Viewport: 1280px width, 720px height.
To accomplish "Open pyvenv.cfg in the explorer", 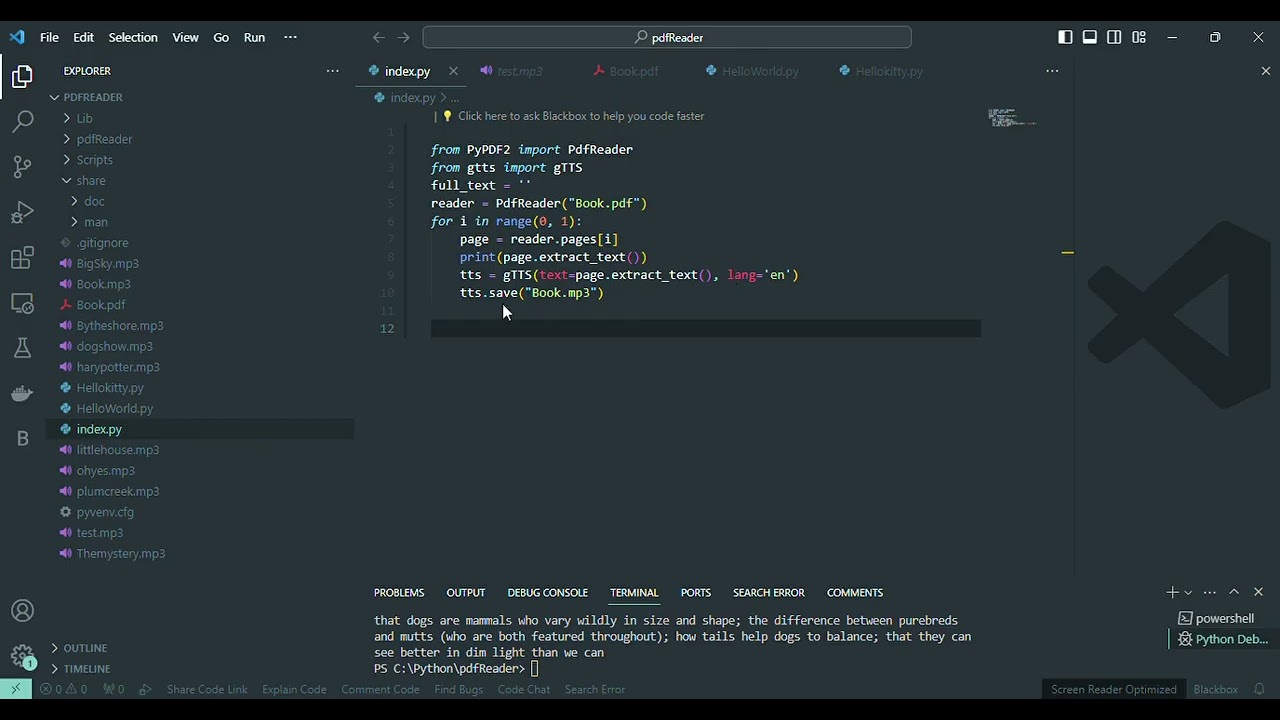I will coord(105,512).
